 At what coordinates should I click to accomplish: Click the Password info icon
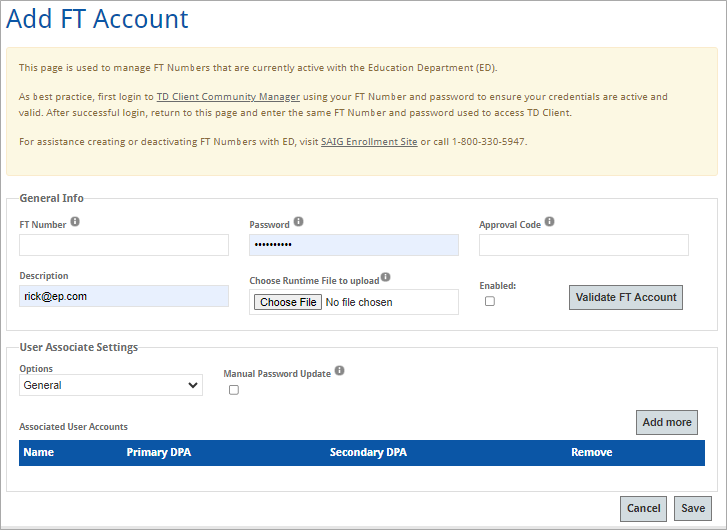tap(298, 222)
